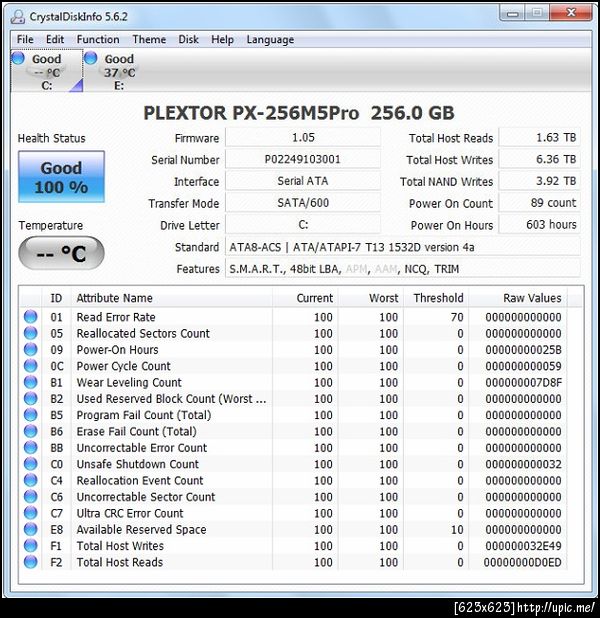600x618 pixels.
Task: Select raw value 000000007D8F
Action: [x=523, y=382]
